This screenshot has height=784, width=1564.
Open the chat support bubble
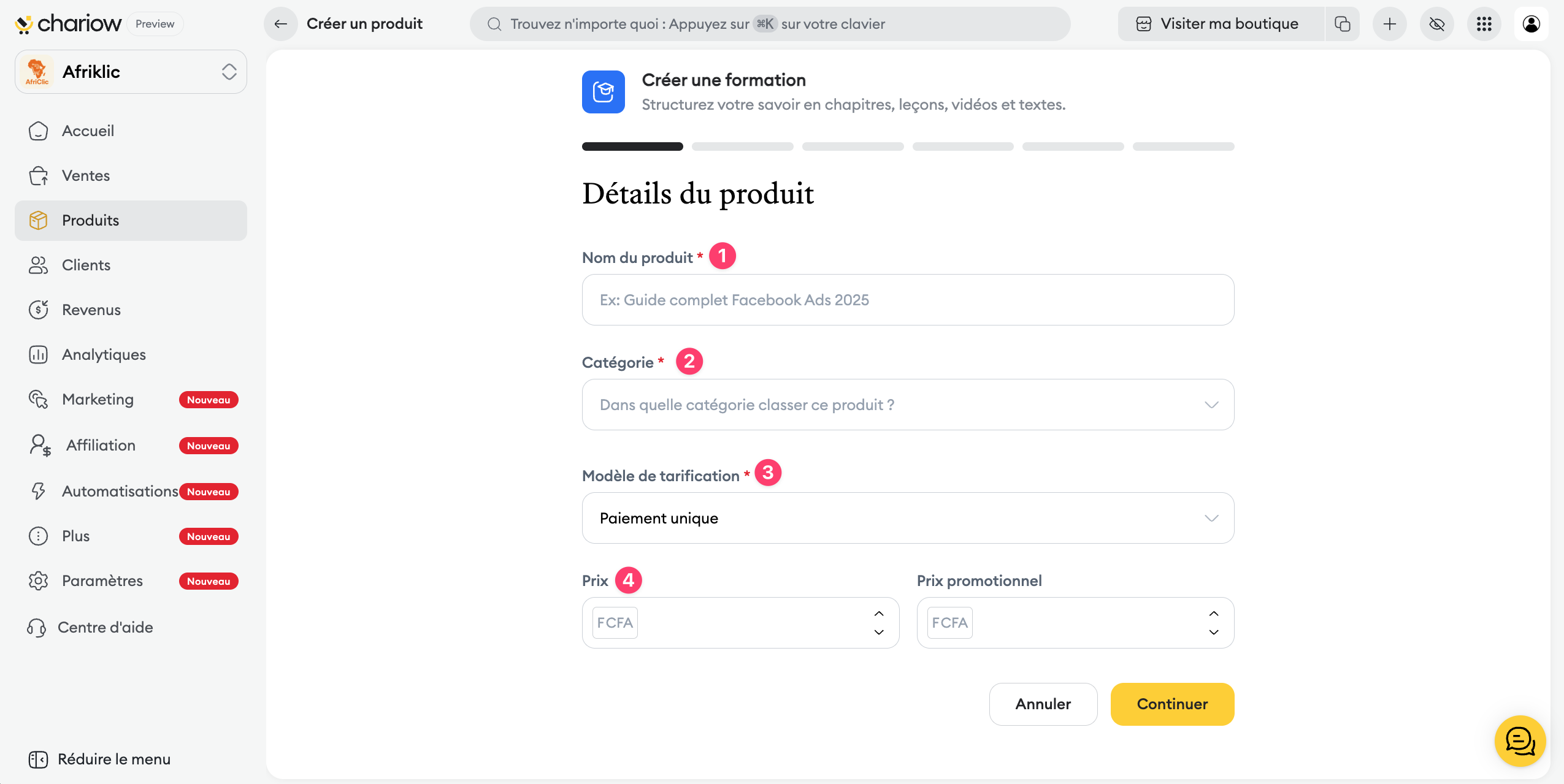point(1520,741)
